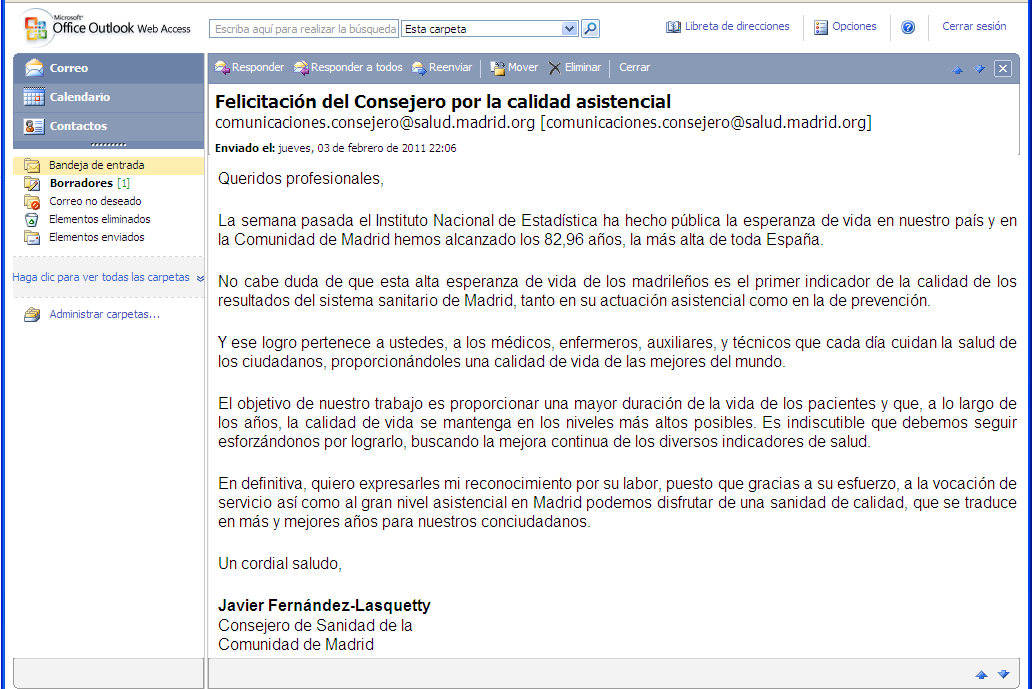Click Responder a todos reply-all icon
1032x689 pixels.
coord(301,68)
